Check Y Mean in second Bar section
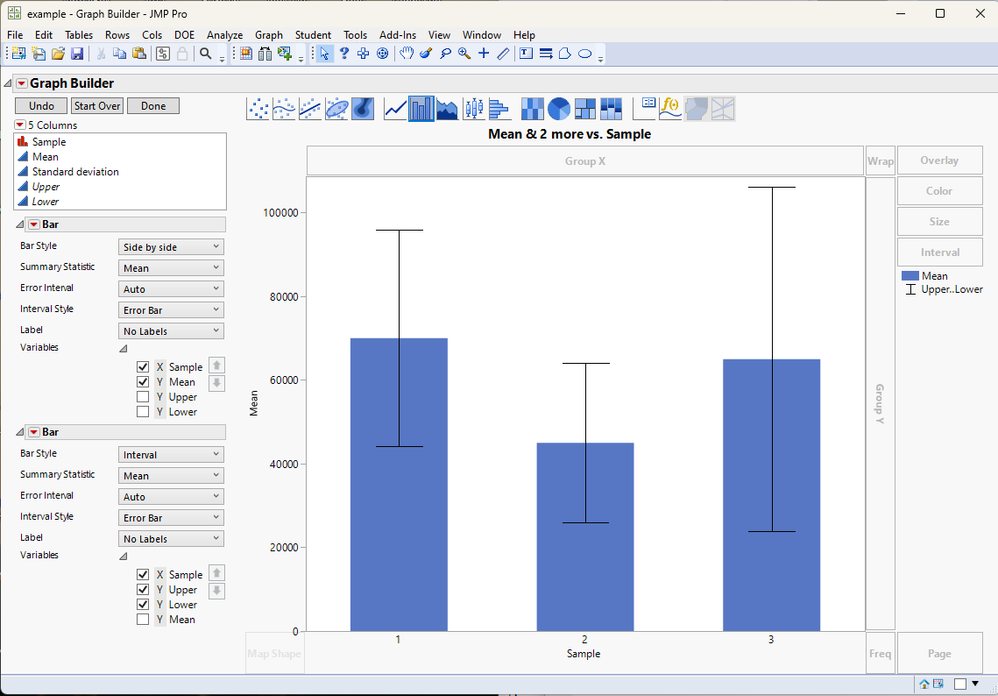Image resolution: width=998 pixels, height=696 pixels. 143,620
